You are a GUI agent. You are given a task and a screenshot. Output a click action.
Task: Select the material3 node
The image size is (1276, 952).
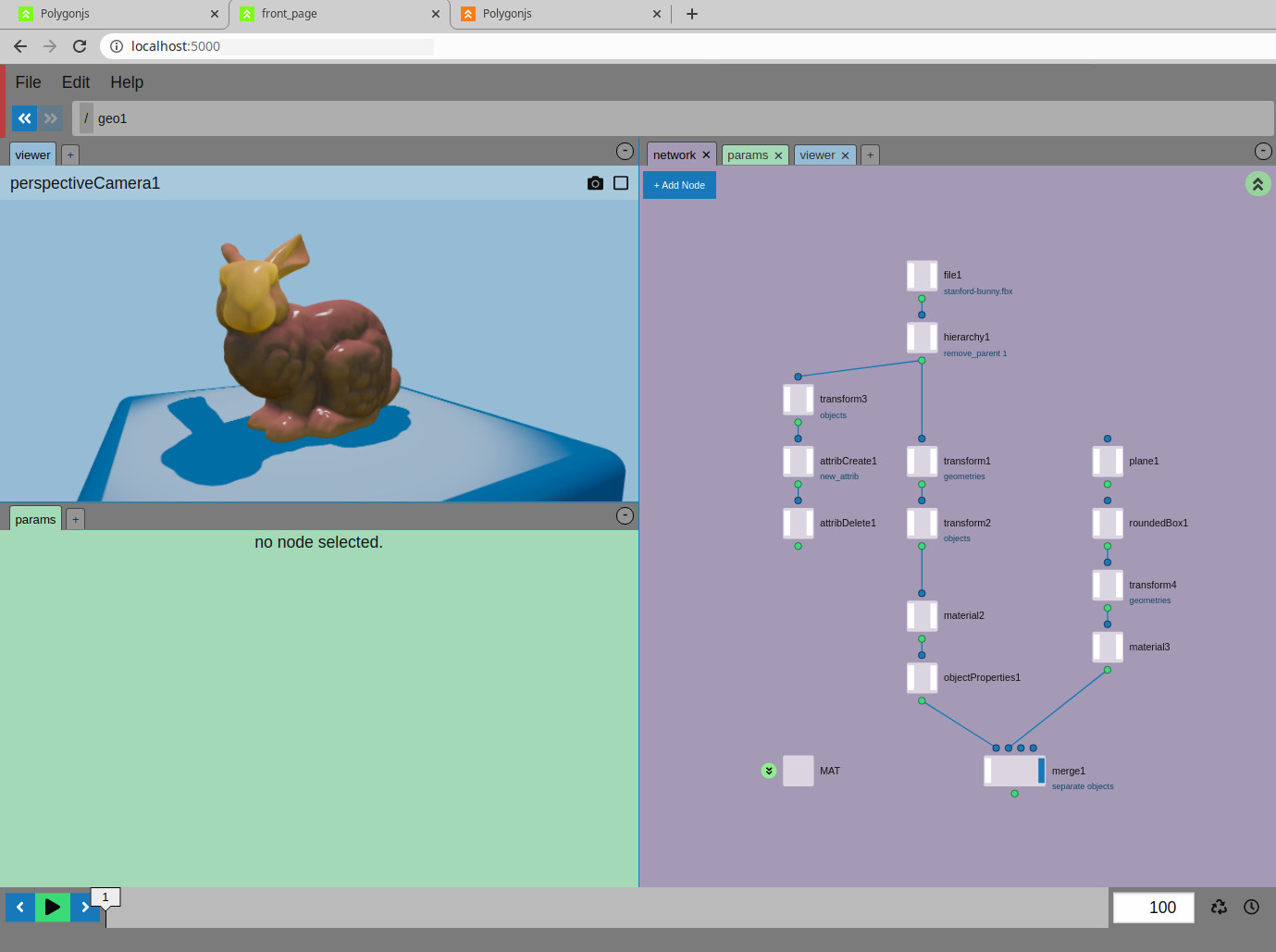click(1108, 648)
